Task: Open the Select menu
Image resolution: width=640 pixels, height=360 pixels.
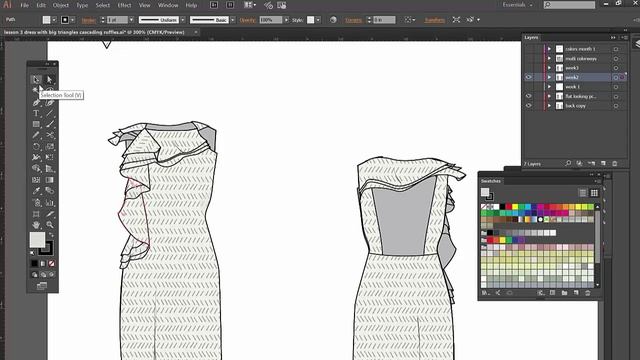Action: tap(102, 5)
